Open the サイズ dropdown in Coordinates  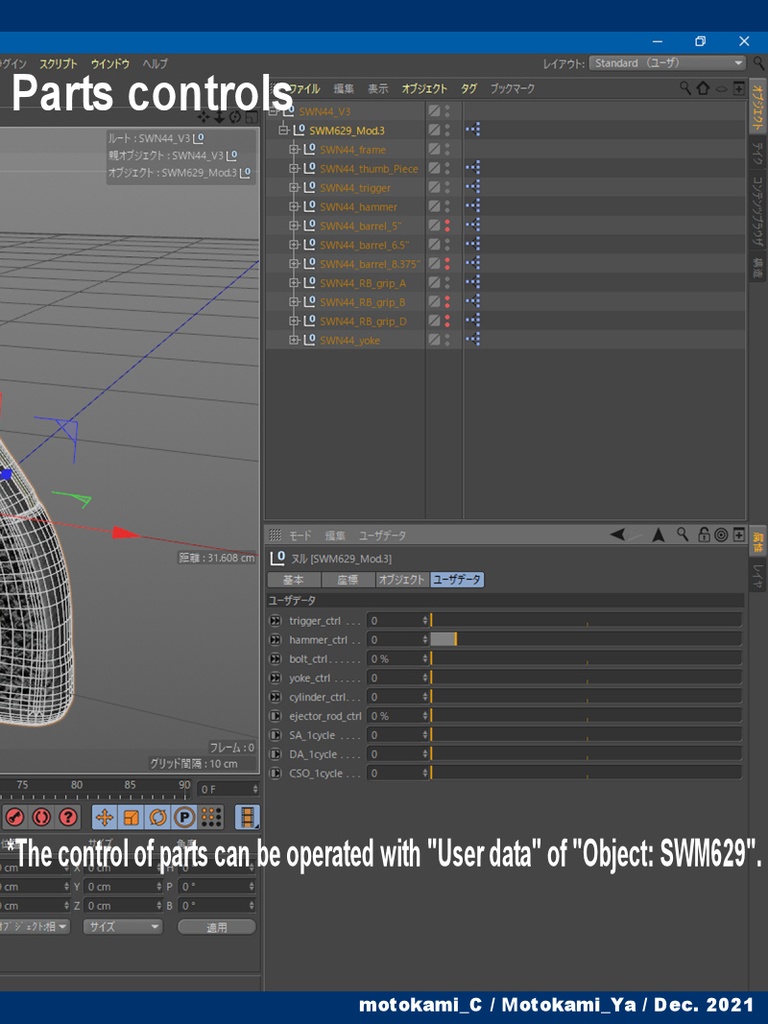coord(122,926)
